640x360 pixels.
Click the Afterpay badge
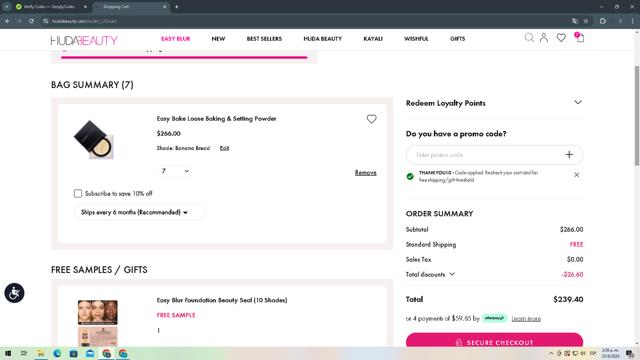click(x=494, y=318)
